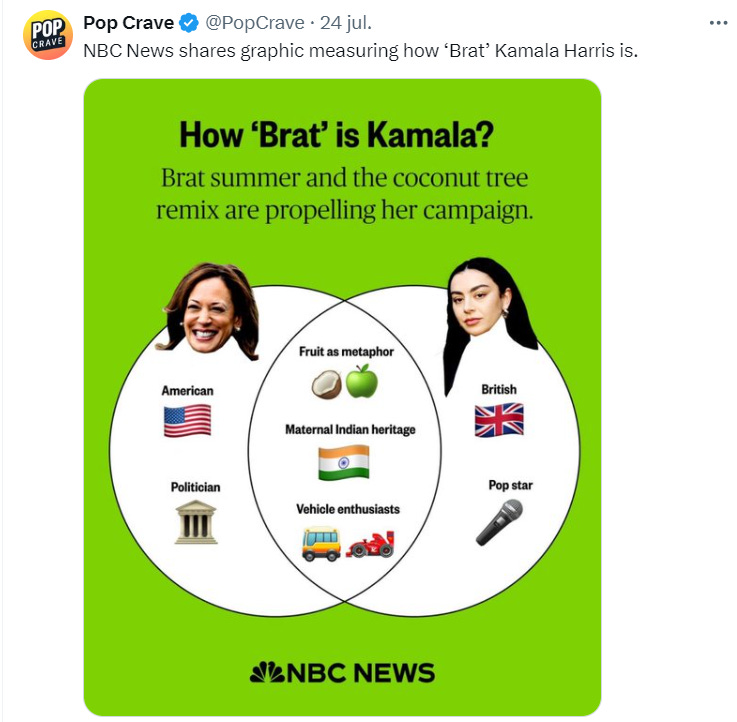Click the American flag emoji
Viewport: 737px width, 722px height.
coord(187,421)
